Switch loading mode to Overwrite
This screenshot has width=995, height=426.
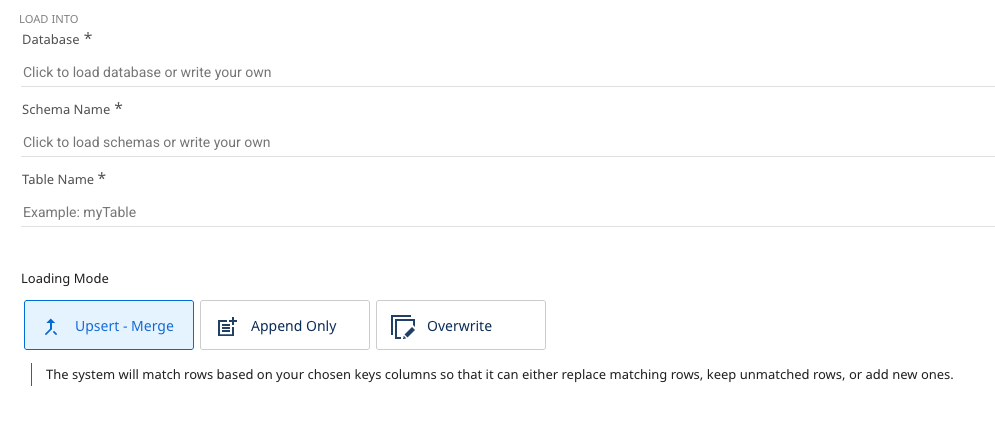click(x=461, y=325)
